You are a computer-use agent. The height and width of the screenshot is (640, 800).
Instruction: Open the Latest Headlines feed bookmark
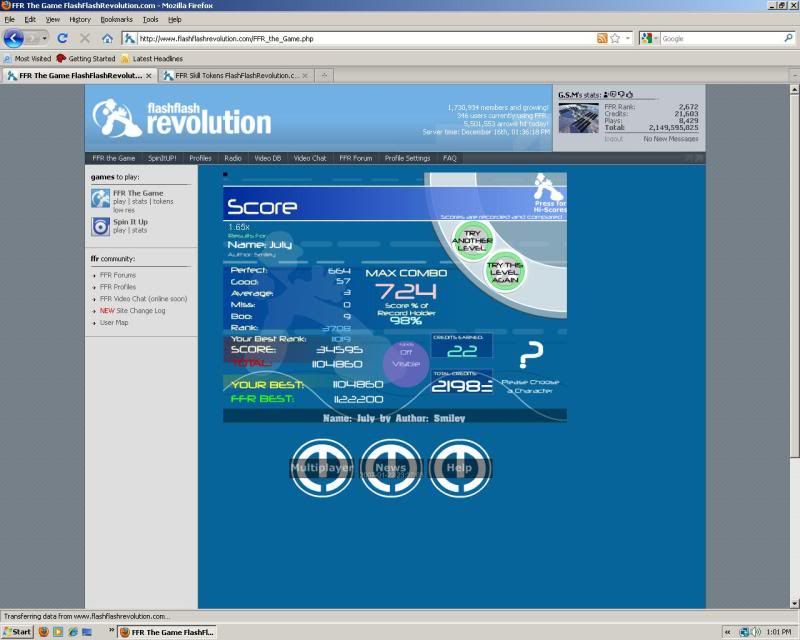click(x=152, y=59)
